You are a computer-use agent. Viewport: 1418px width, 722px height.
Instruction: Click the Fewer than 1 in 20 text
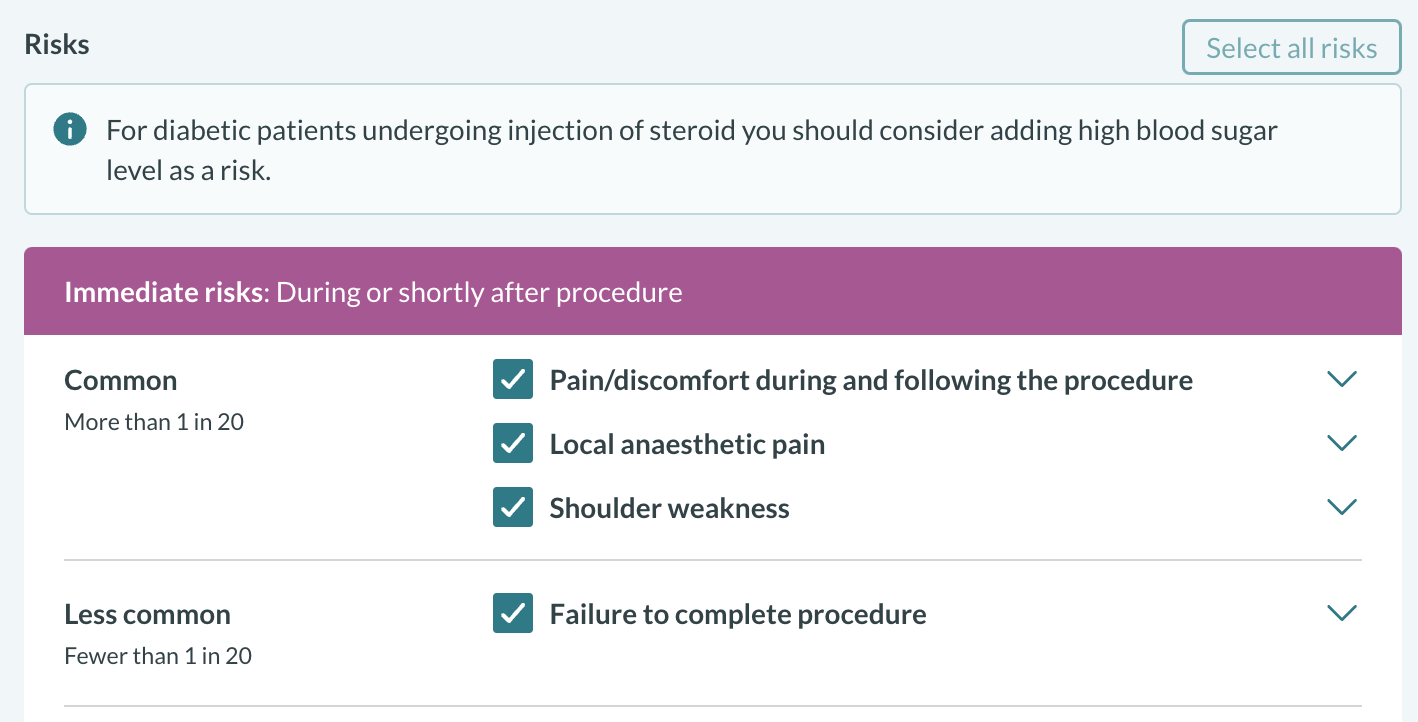pos(158,657)
